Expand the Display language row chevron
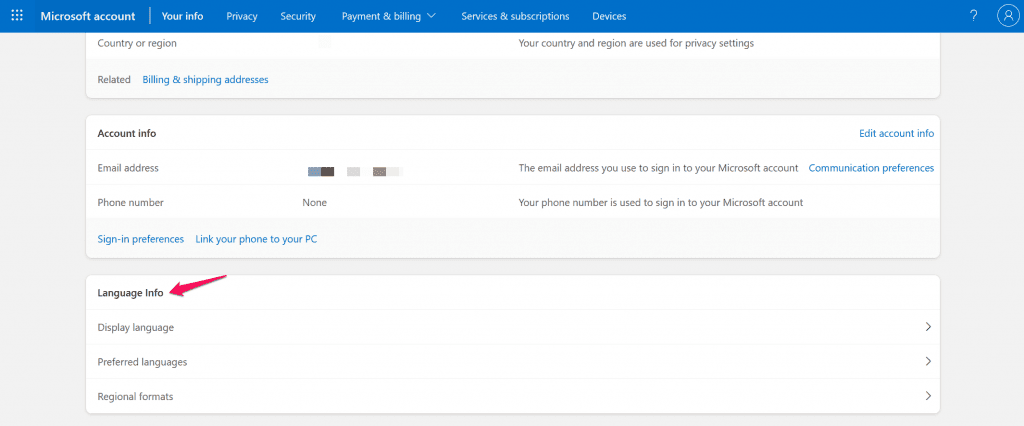Image resolution: width=1024 pixels, height=426 pixels. 928,327
